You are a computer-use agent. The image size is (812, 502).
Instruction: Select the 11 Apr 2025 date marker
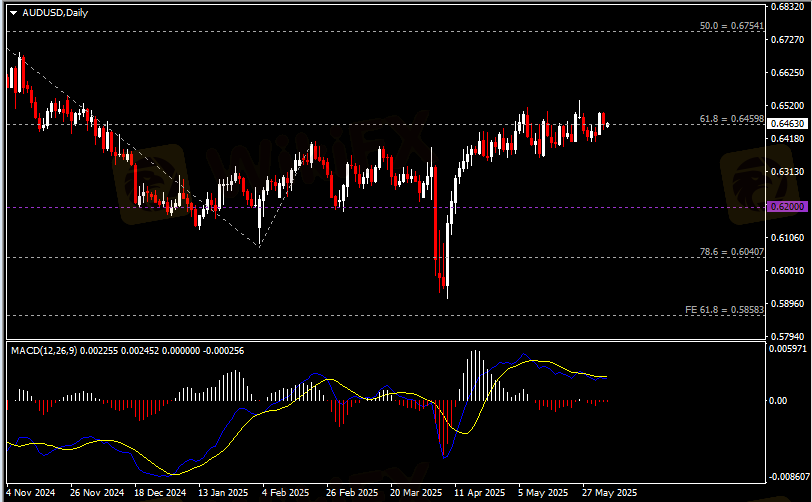click(475, 493)
